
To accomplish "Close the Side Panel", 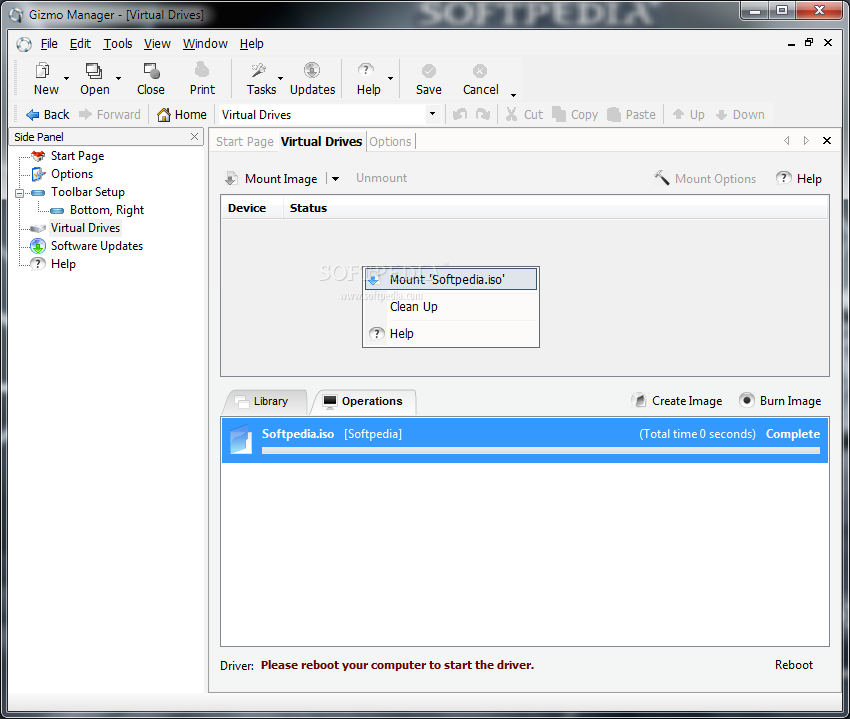I will [x=195, y=137].
